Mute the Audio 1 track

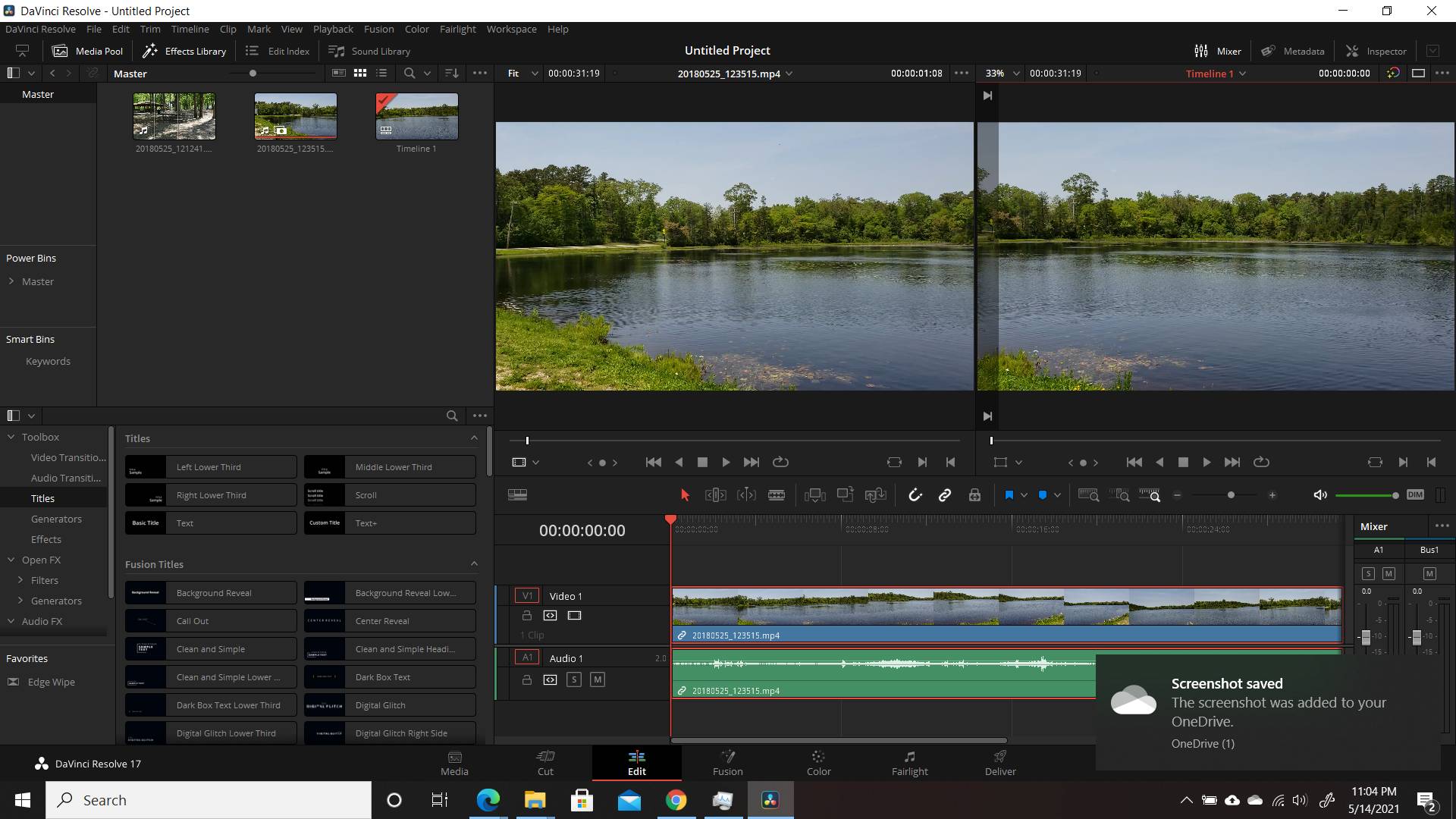(x=598, y=679)
